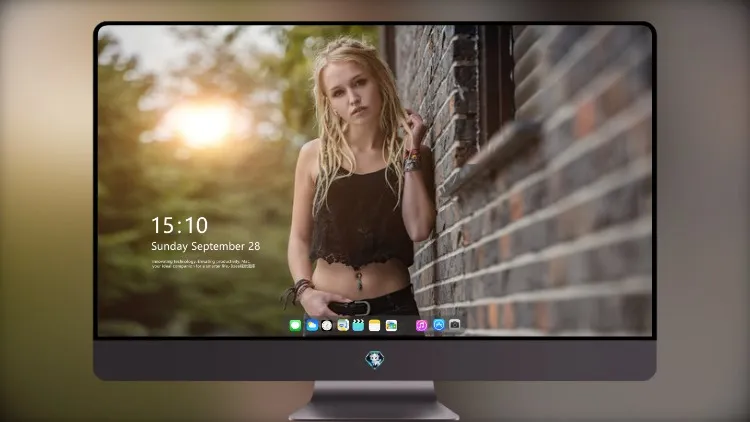
Task: Launch the pink Music app in dock
Action: [421, 326]
